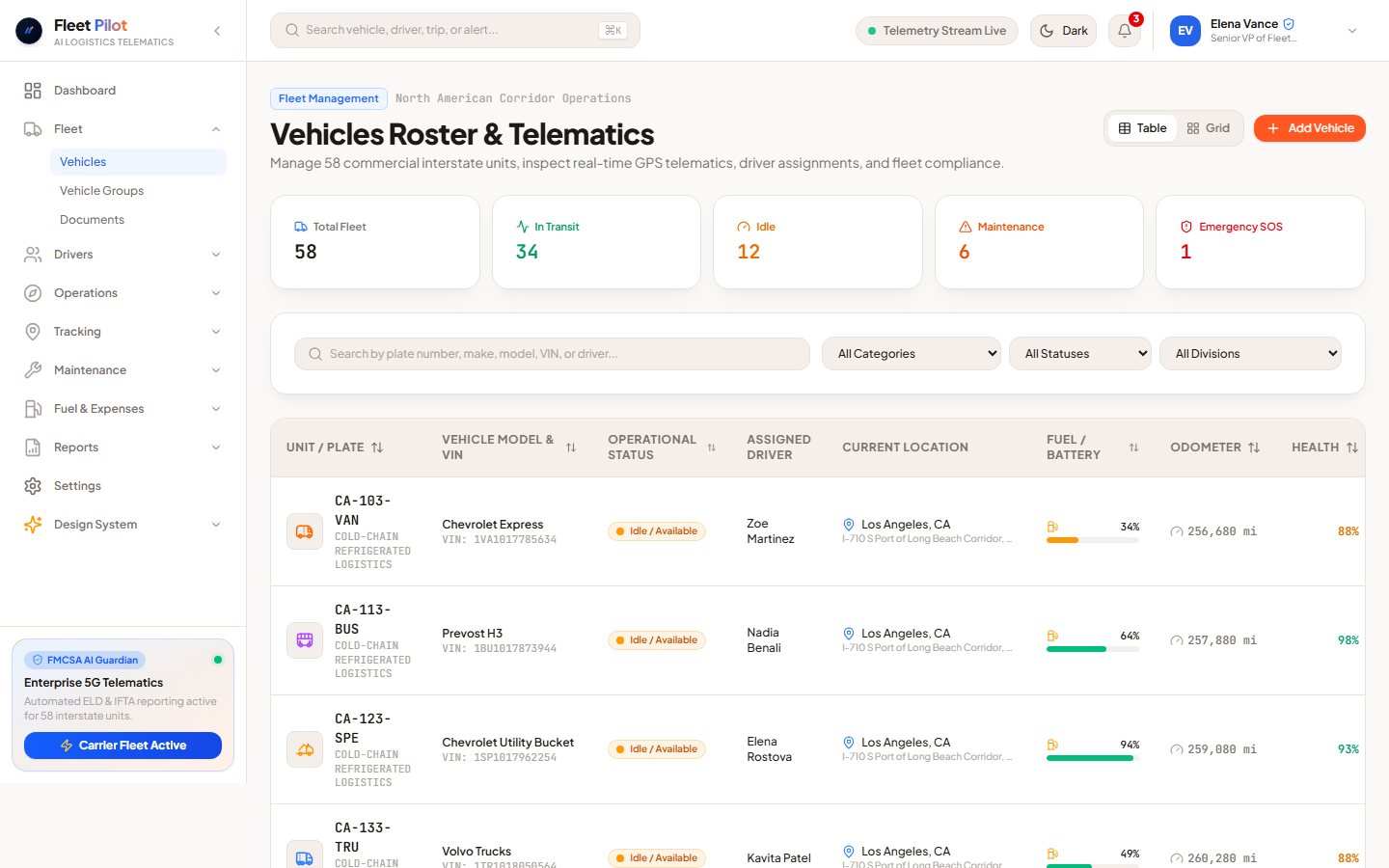Open the All Statuses dropdown

(x=1080, y=354)
